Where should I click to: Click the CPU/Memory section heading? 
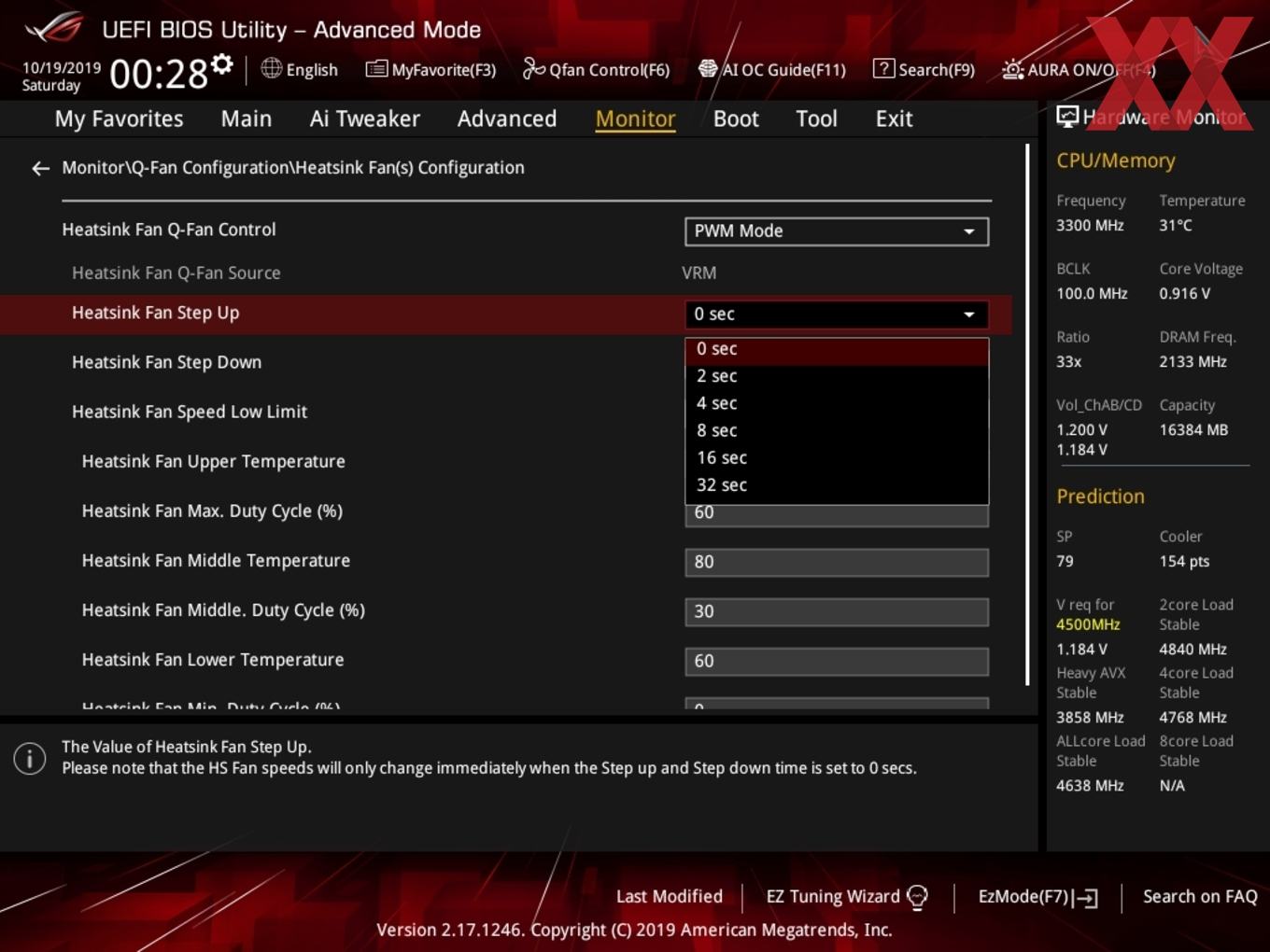(1116, 161)
